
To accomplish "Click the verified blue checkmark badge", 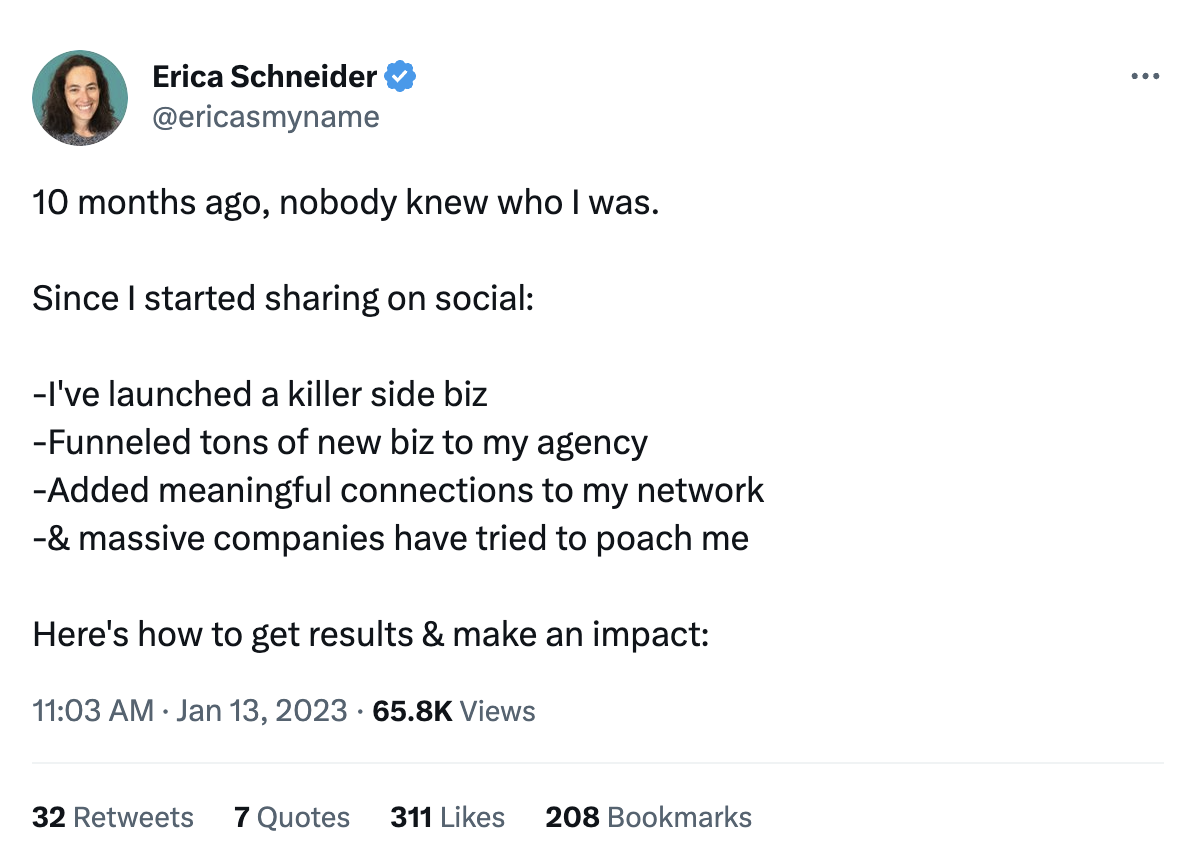I will coord(401,75).
